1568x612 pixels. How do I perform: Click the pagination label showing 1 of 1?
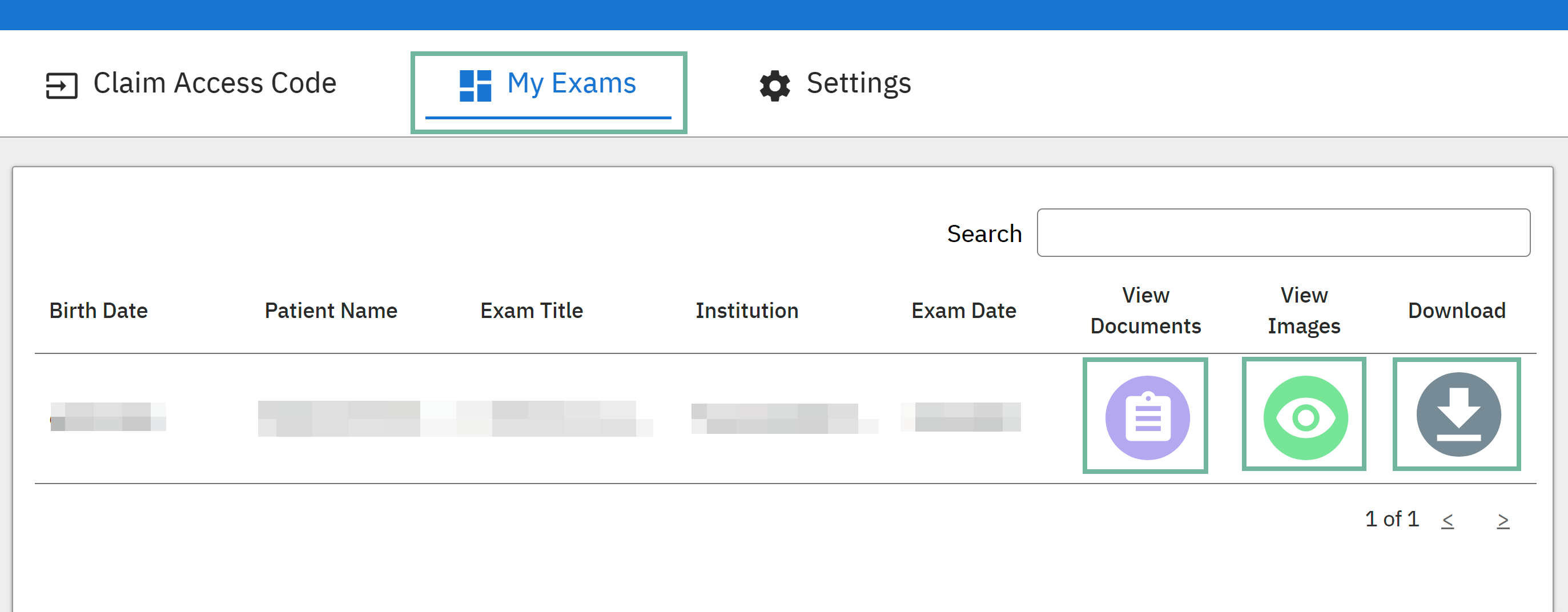[x=1392, y=519]
